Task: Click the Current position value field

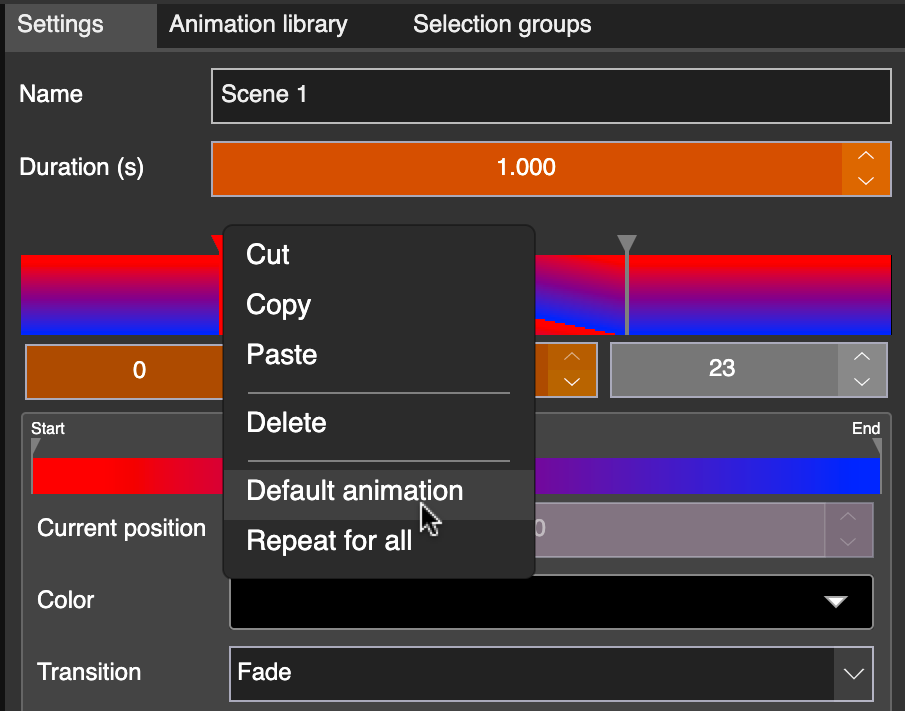Action: (680, 530)
